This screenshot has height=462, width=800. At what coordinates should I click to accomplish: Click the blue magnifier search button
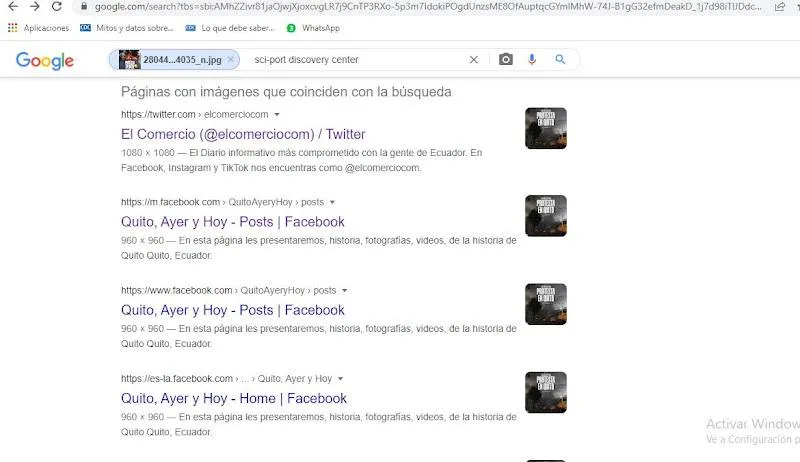pyautogui.click(x=560, y=59)
